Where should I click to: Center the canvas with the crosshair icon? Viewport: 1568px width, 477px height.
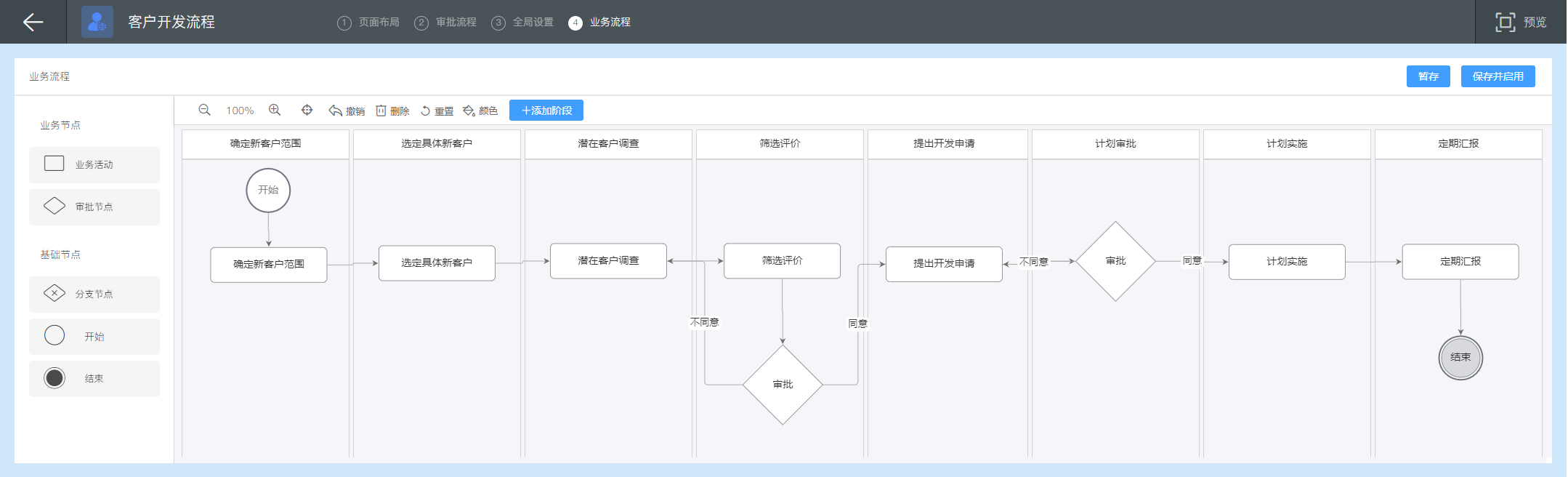click(x=307, y=110)
